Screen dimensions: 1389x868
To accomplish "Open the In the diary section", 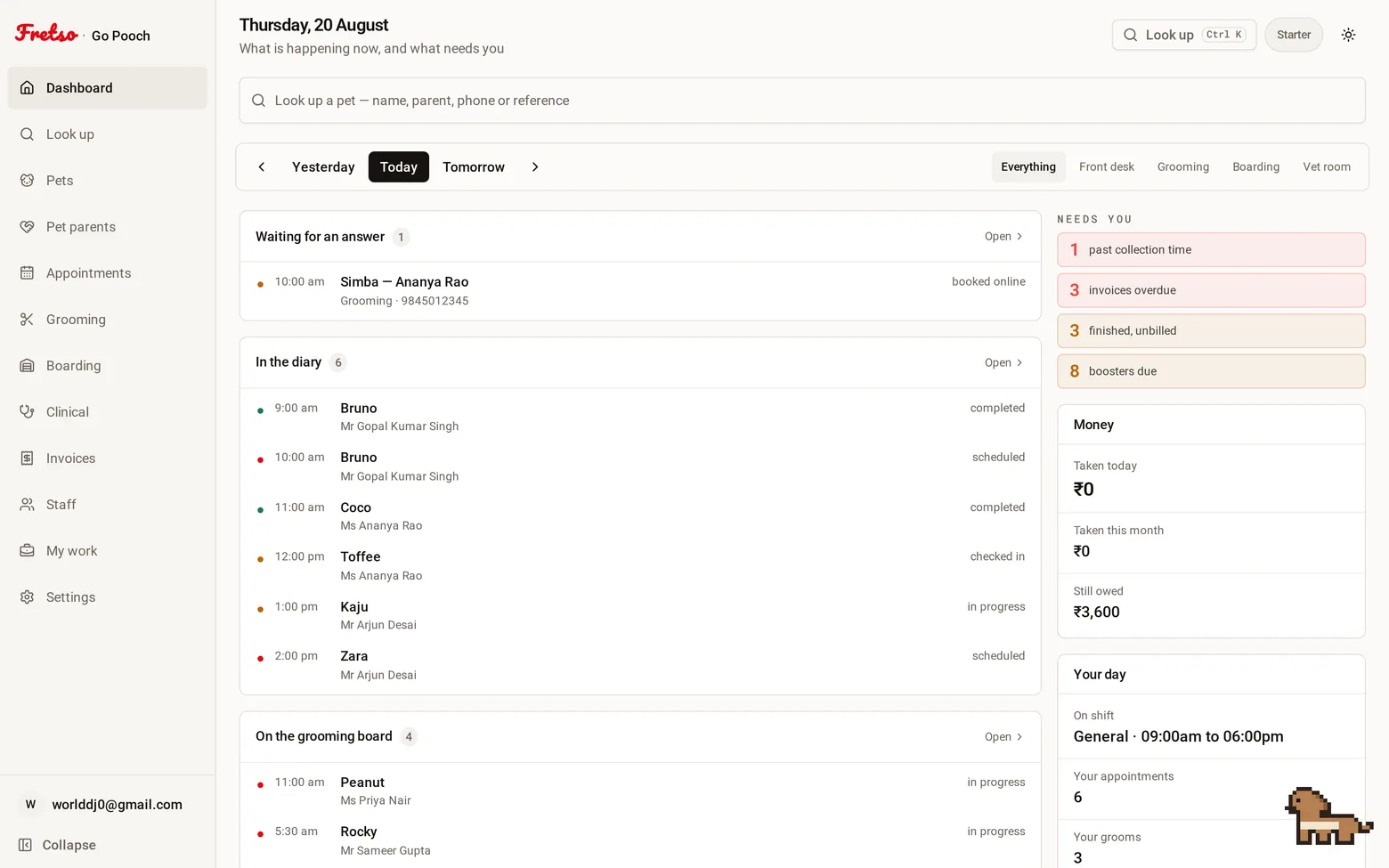I will pos(1004,362).
